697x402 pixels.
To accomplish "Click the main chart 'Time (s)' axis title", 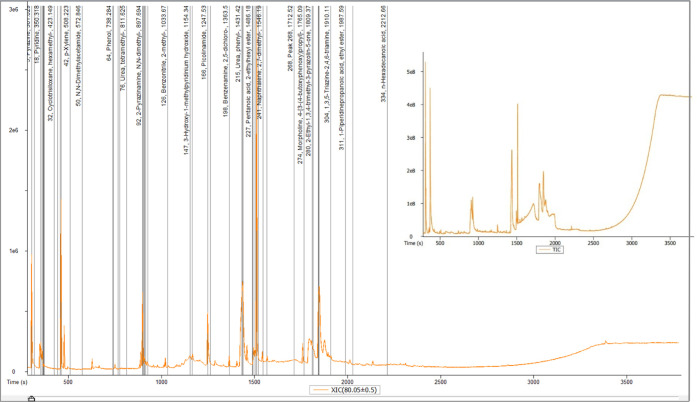I will coord(17,382).
